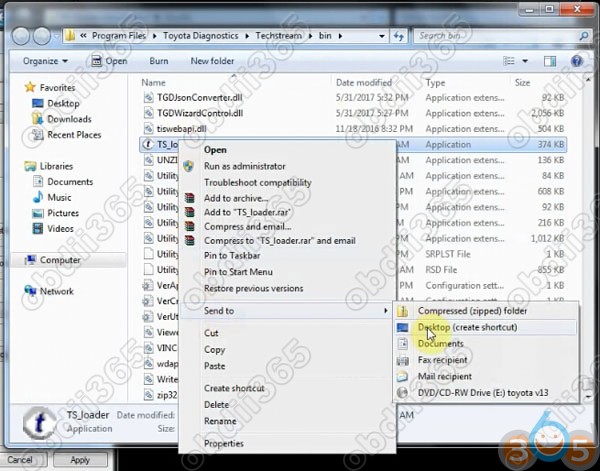600x471 pixels.
Task: Expand path arrow after Techstream
Action: click(x=310, y=36)
